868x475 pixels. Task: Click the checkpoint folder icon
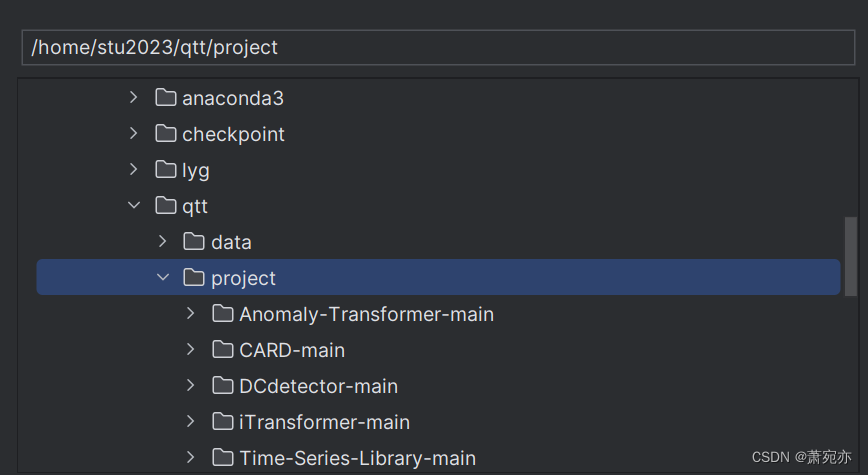coord(166,134)
